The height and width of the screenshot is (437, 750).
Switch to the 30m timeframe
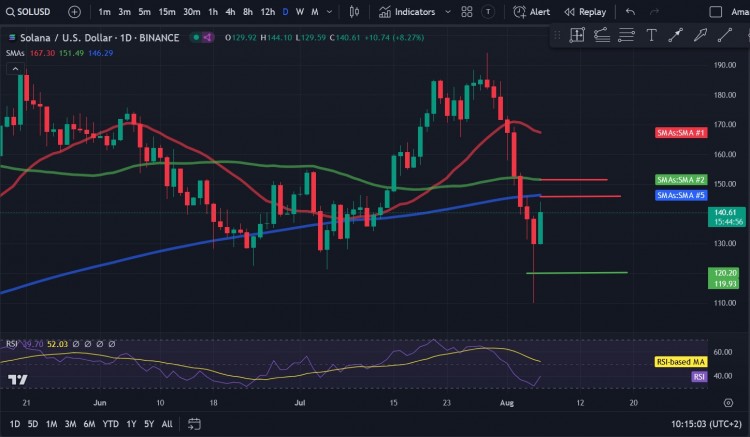192,12
